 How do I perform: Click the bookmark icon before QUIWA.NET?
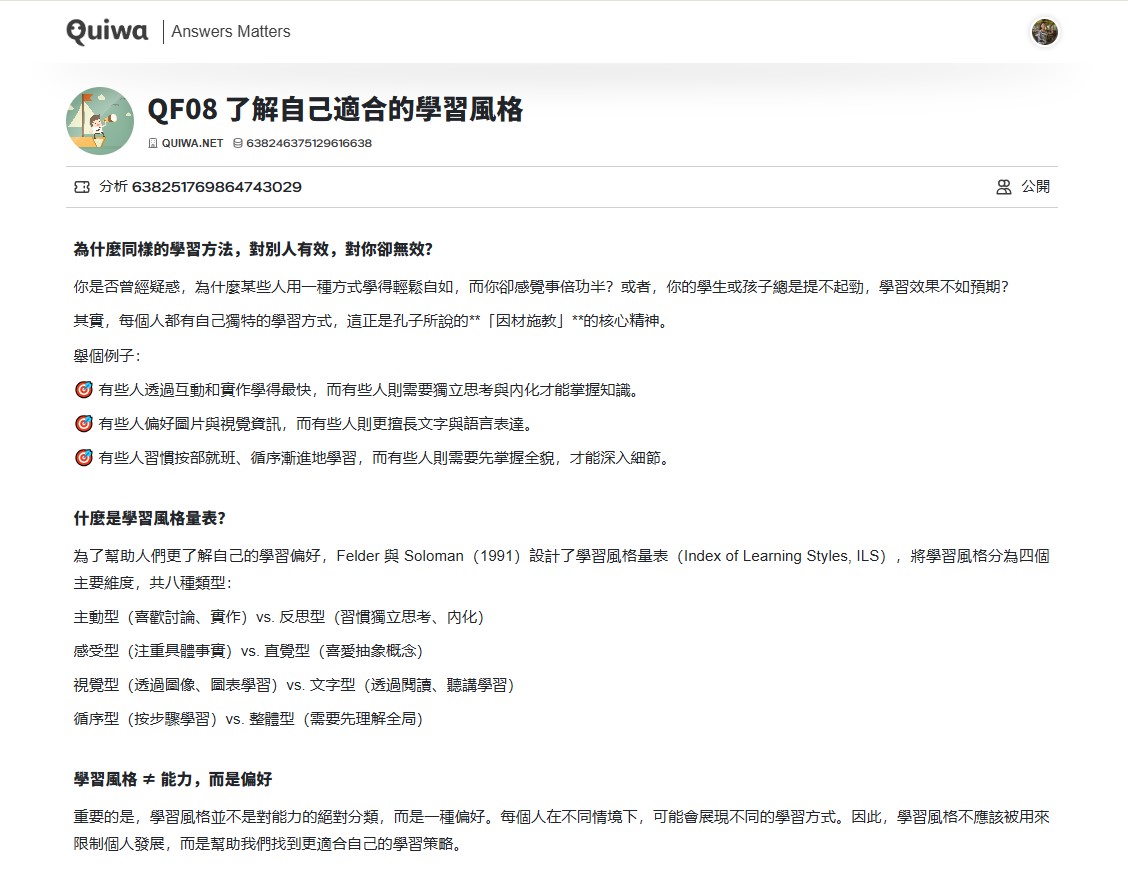point(153,143)
